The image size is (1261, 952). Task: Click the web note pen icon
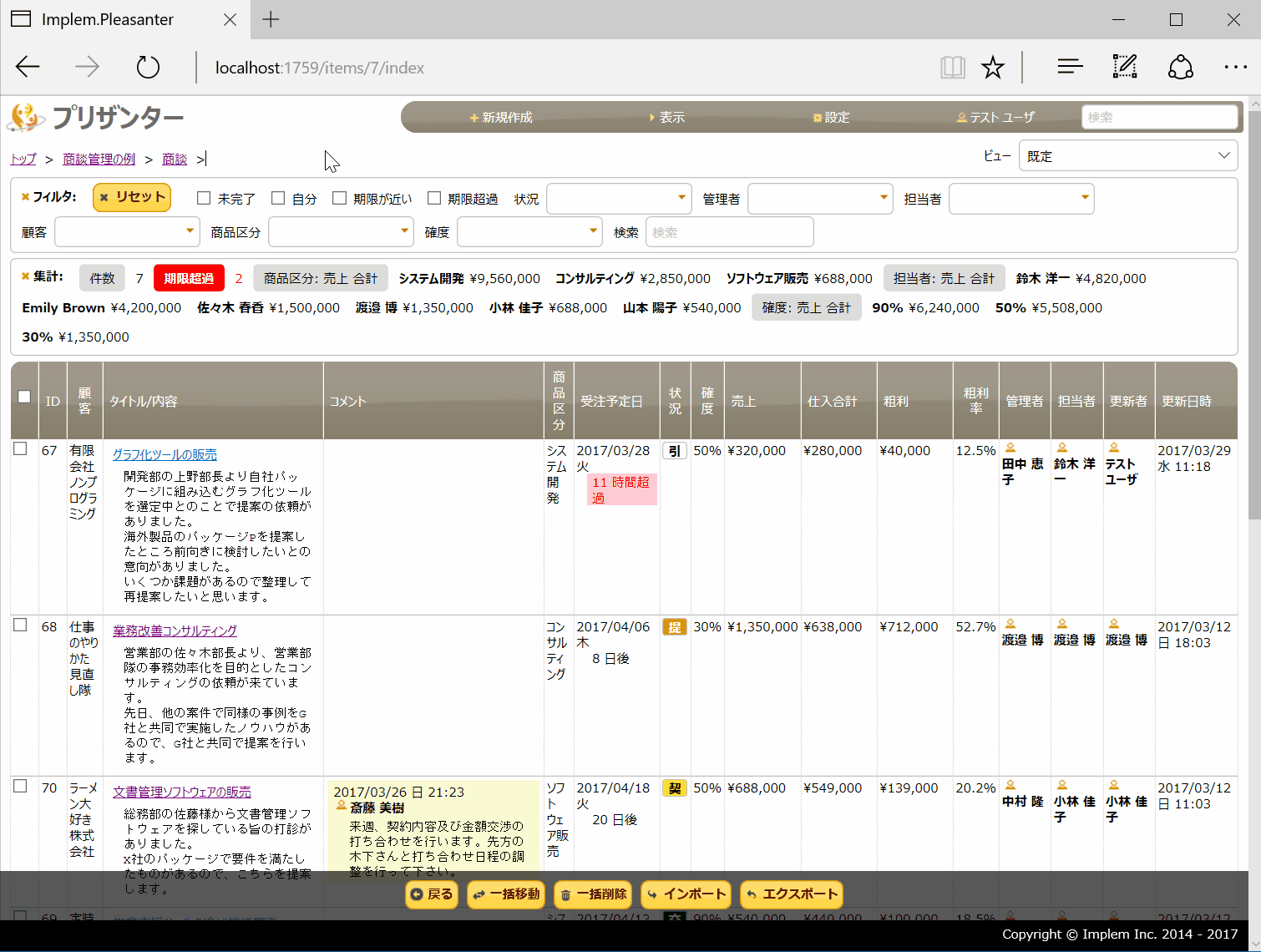(x=1125, y=67)
